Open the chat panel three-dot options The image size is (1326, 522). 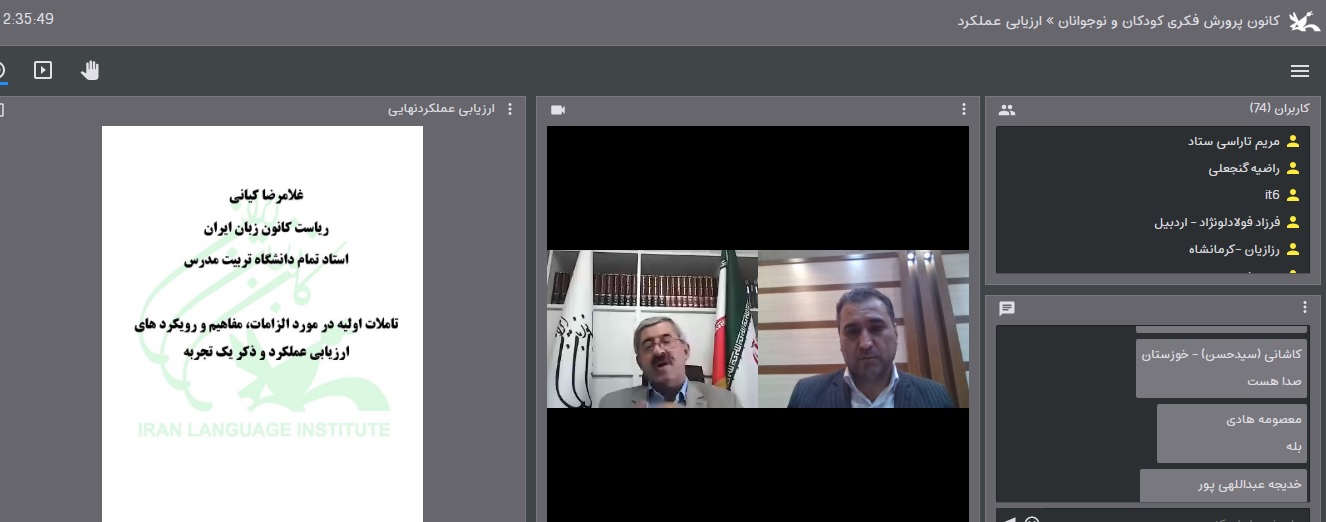[x=1304, y=308]
